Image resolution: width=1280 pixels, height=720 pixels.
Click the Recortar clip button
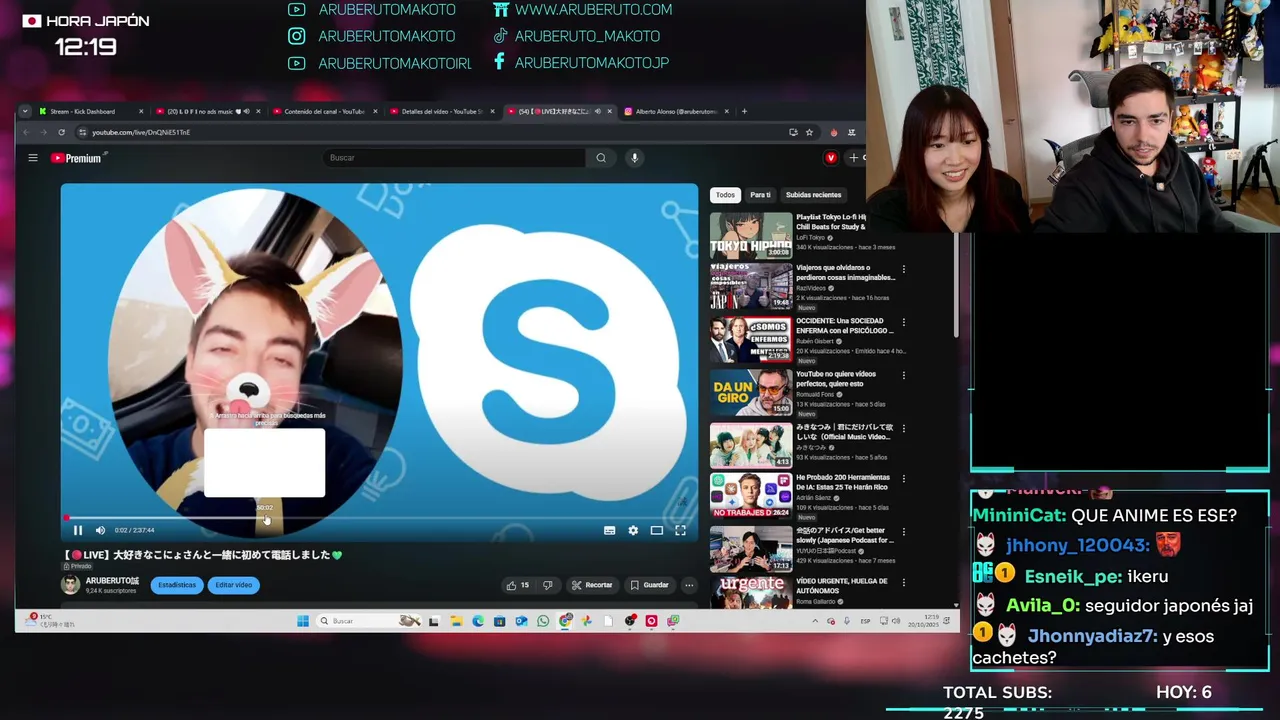[x=592, y=585]
